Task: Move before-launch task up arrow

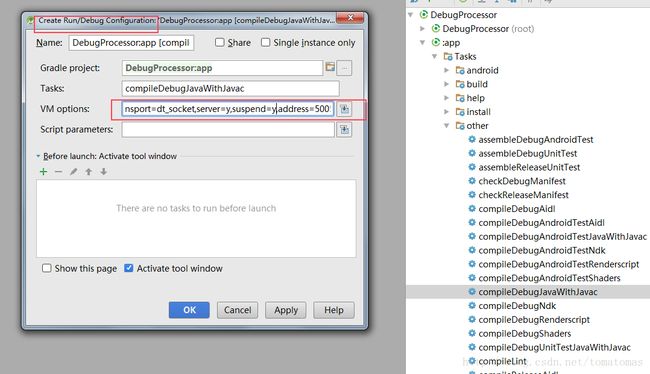Action: pyautogui.click(x=89, y=172)
